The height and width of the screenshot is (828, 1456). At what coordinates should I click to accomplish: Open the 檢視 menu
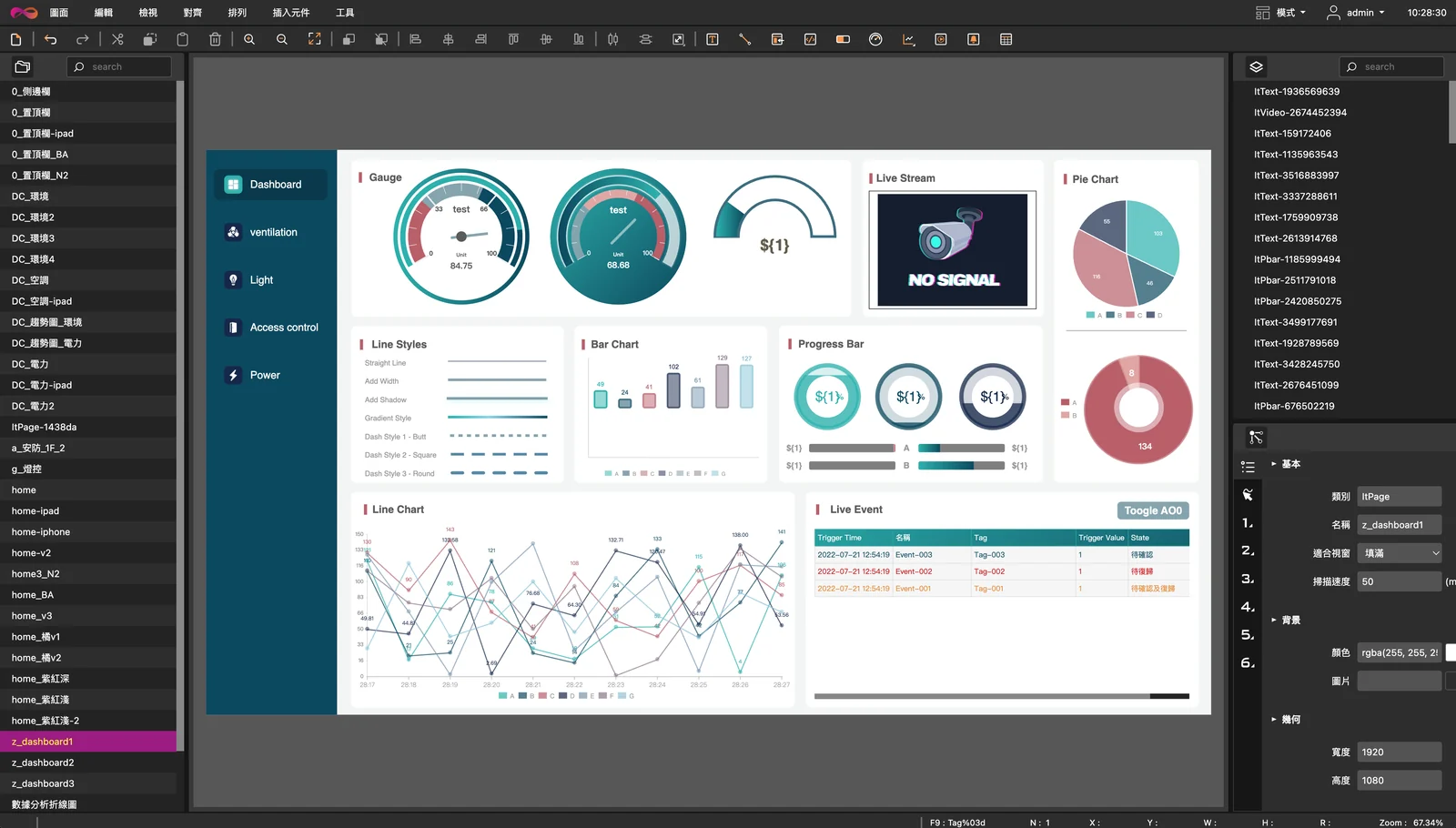click(x=148, y=13)
